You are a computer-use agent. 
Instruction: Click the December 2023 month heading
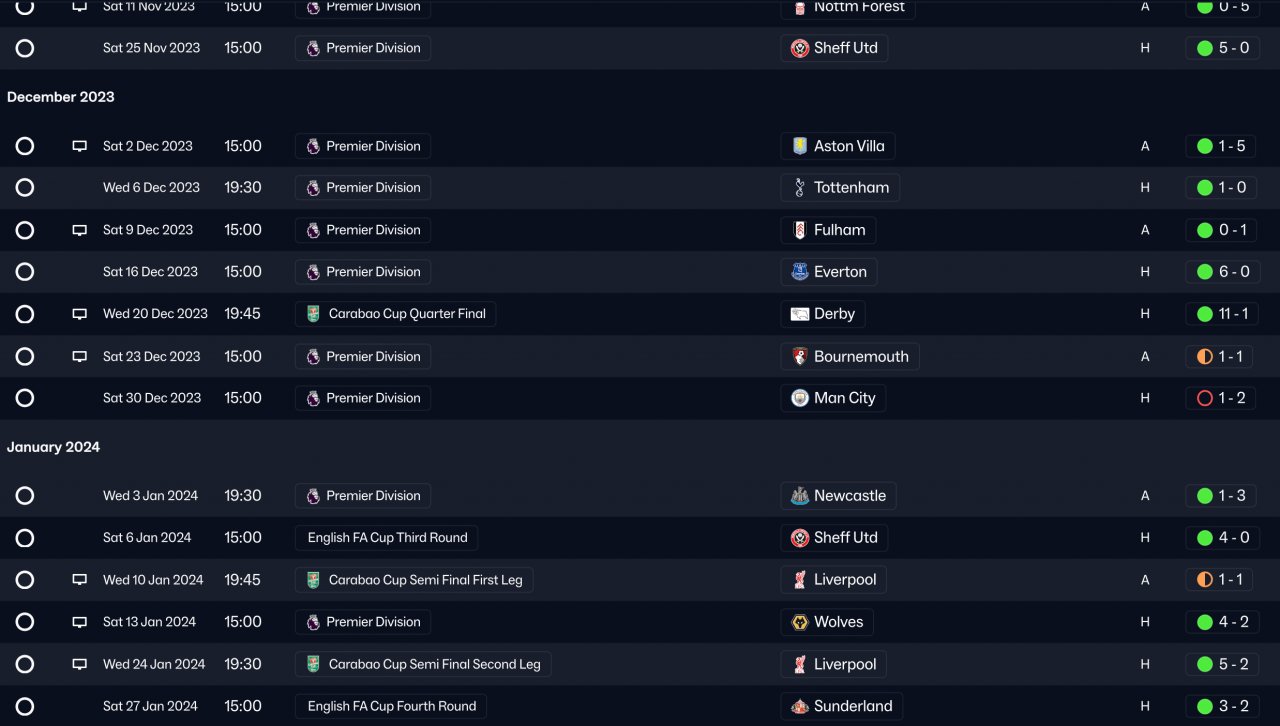pos(61,97)
